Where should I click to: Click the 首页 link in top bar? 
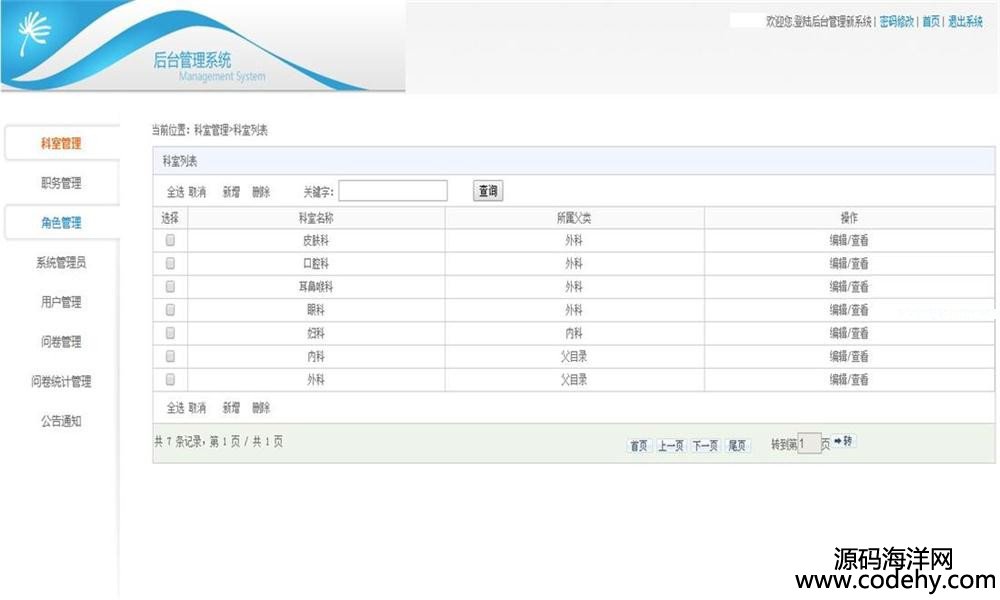[931, 22]
